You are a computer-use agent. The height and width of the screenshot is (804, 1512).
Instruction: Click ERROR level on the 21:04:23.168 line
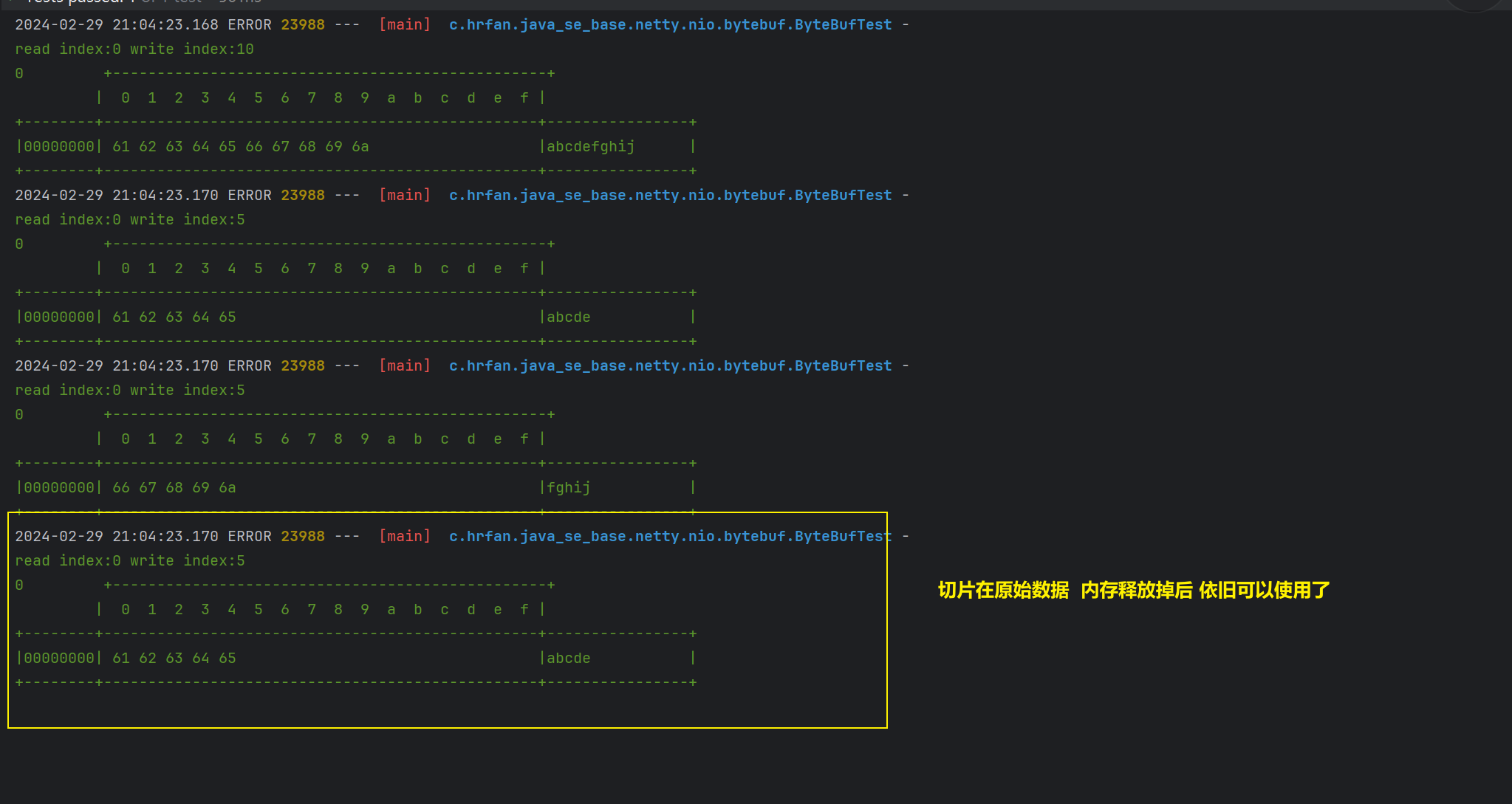point(250,24)
